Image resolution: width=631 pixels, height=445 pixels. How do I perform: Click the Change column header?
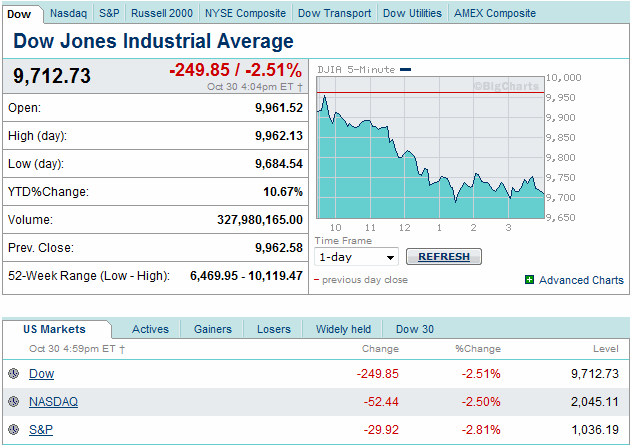(x=380, y=349)
